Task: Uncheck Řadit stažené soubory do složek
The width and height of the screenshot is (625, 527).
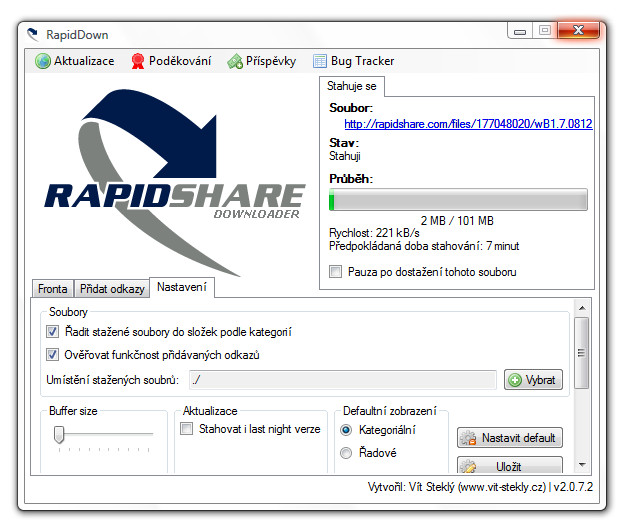Action: pos(52,332)
